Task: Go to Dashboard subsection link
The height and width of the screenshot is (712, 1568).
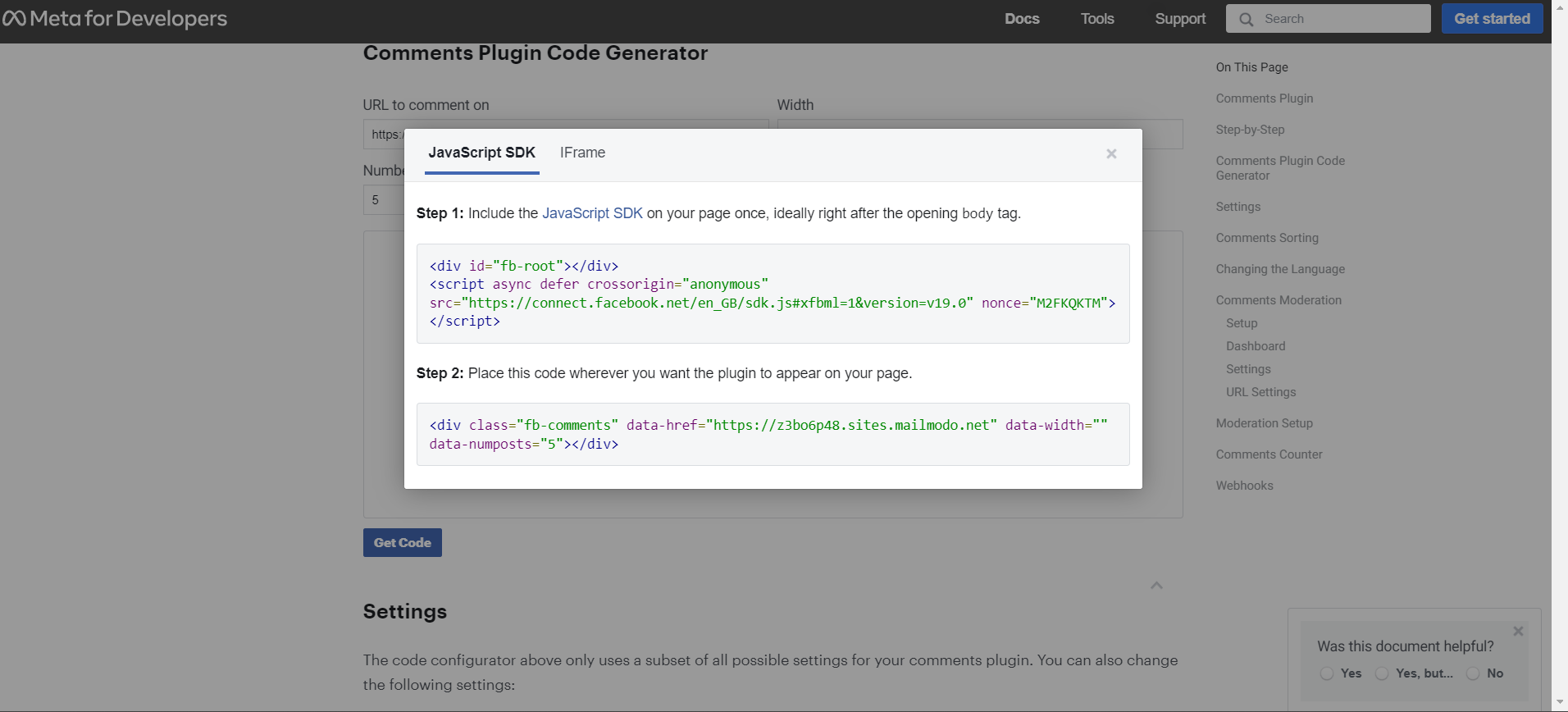Action: click(1256, 346)
